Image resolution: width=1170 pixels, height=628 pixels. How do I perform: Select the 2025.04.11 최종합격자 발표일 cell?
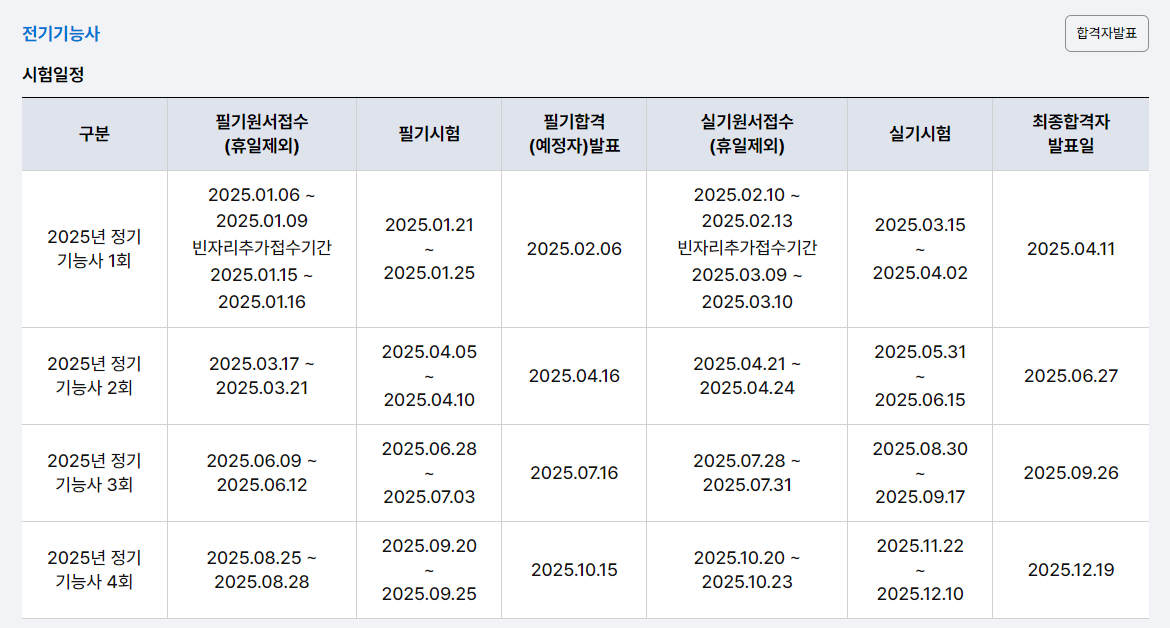click(x=1073, y=247)
